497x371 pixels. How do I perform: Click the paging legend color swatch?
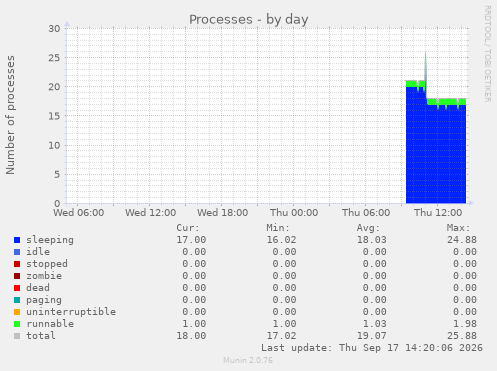17,300
